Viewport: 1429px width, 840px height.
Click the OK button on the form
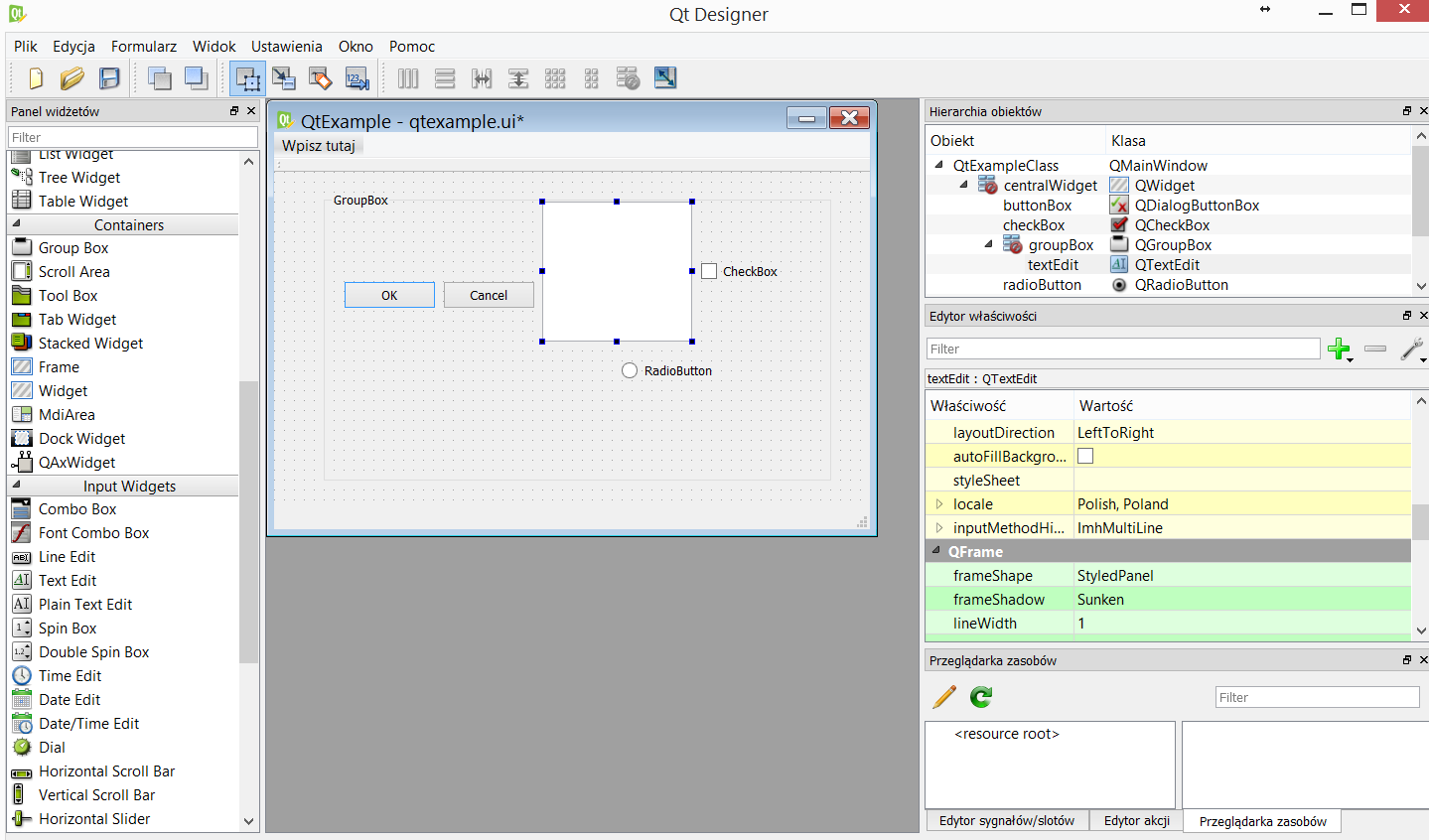[x=389, y=295]
